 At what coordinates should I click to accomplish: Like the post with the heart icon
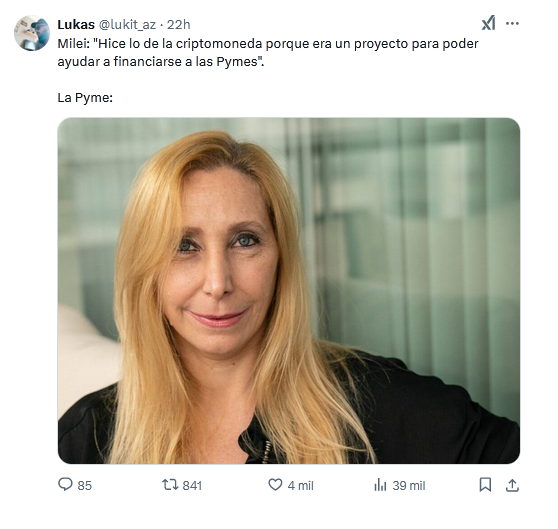click(275, 485)
